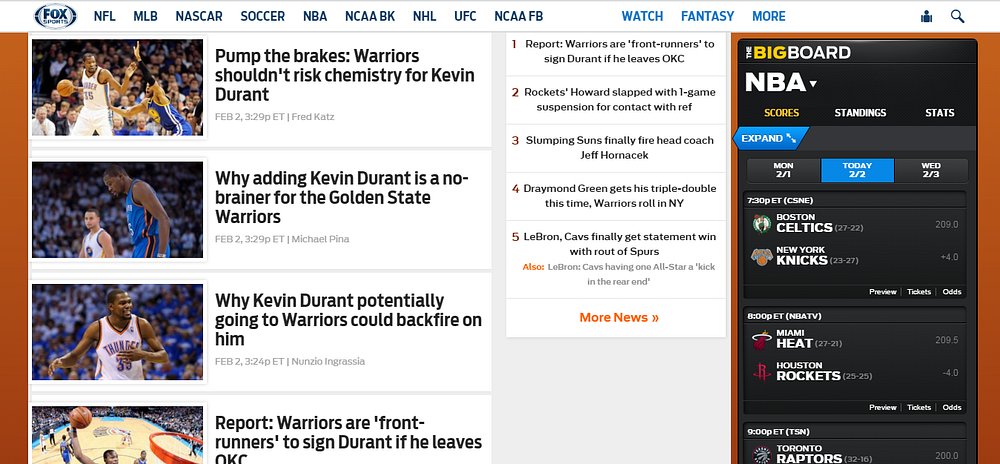1000x464 pixels.
Task: Open 'could backfire on him' Durant headline
Action: coord(348,319)
